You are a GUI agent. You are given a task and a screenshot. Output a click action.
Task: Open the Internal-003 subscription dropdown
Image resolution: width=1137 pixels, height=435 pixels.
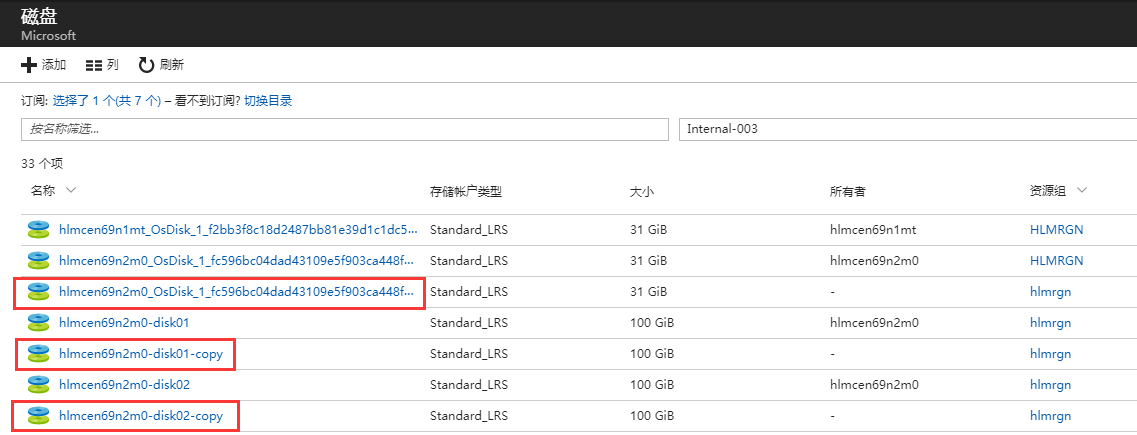pos(905,130)
